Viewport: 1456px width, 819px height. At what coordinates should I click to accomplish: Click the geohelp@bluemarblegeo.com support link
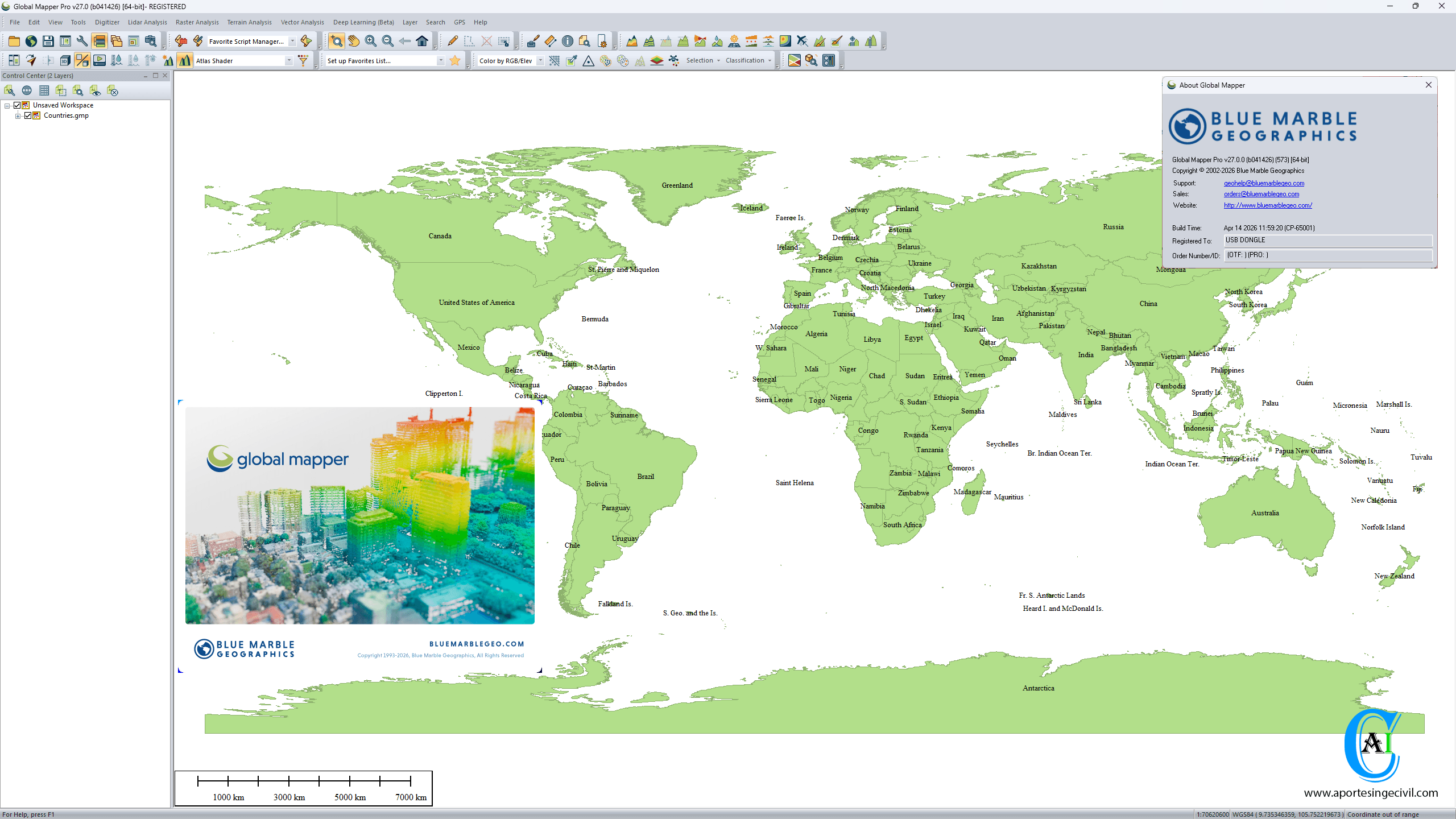(1264, 183)
